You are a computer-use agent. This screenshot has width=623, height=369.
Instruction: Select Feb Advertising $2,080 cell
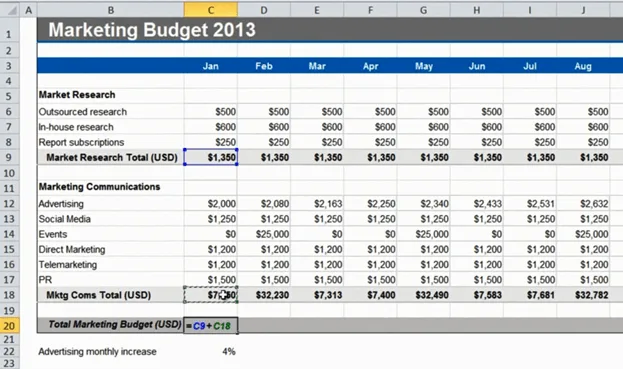pyautogui.click(x=264, y=204)
